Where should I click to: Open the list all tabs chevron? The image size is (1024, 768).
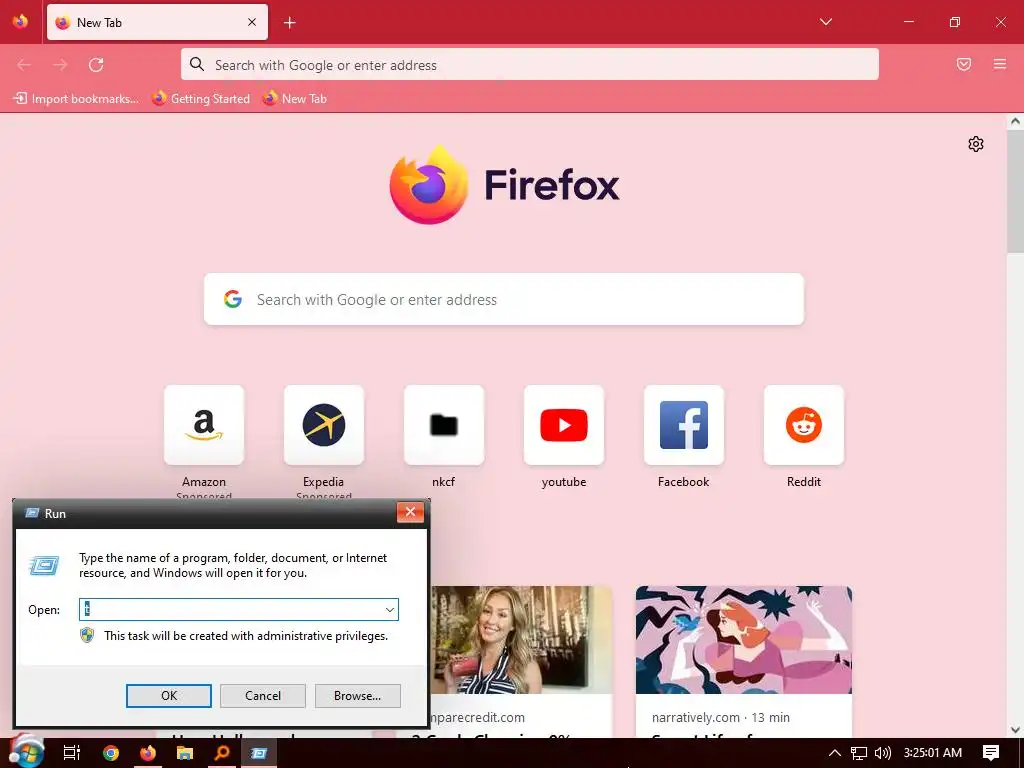(825, 22)
